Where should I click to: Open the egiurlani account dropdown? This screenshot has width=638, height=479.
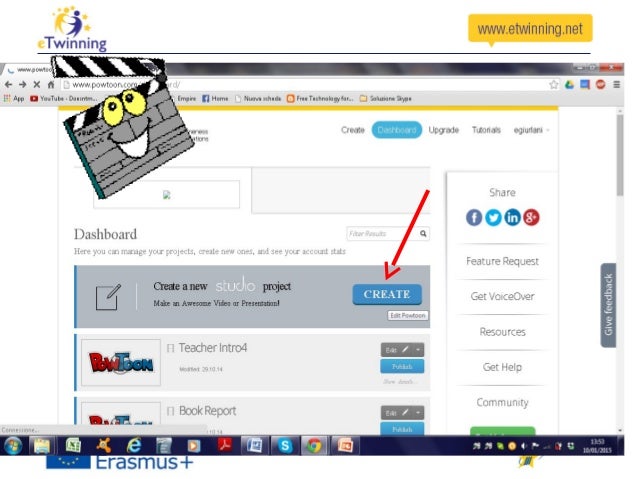pyautogui.click(x=531, y=130)
